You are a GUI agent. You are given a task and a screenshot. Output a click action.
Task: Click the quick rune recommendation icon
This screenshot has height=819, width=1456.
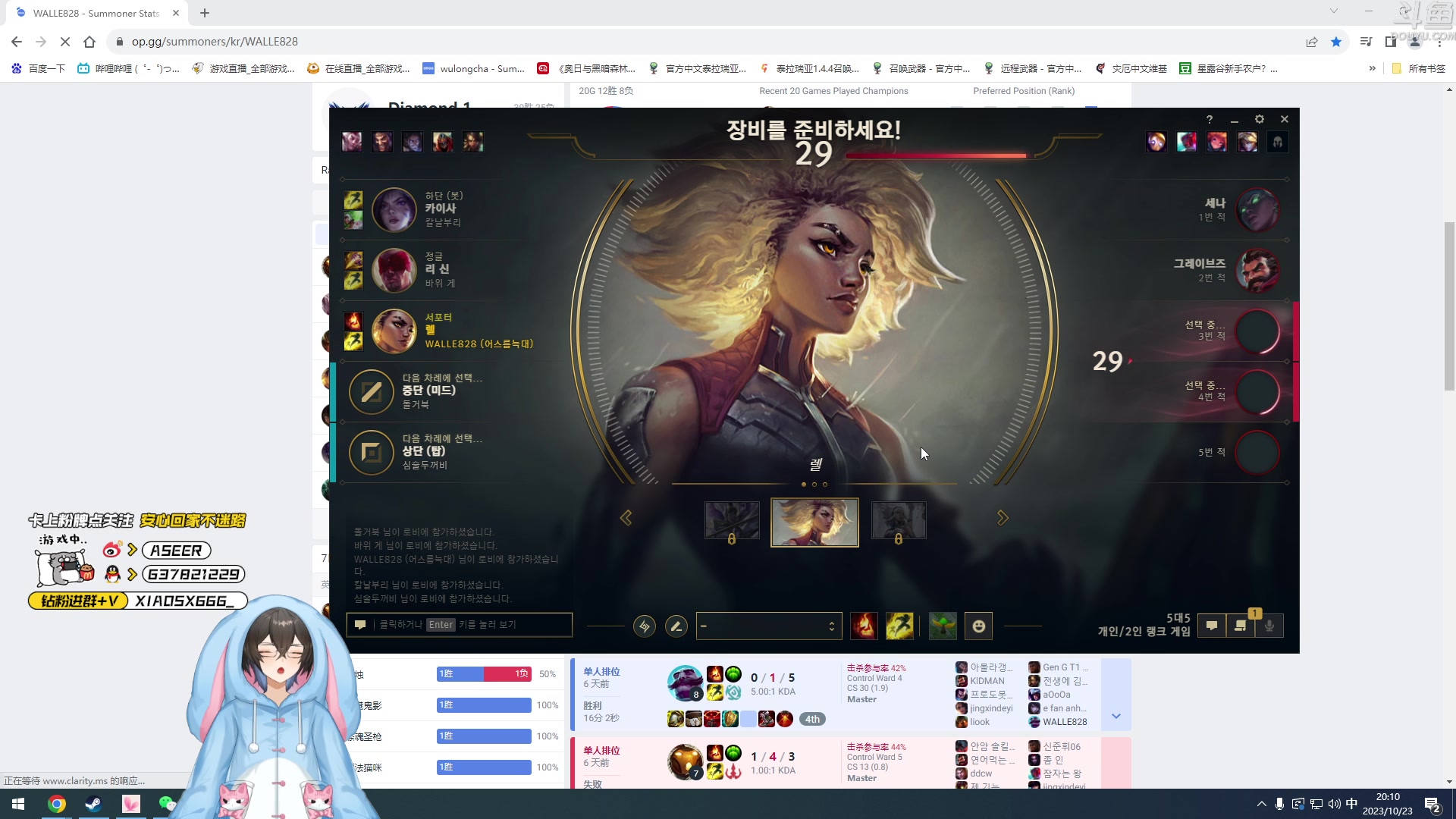pyautogui.click(x=644, y=626)
